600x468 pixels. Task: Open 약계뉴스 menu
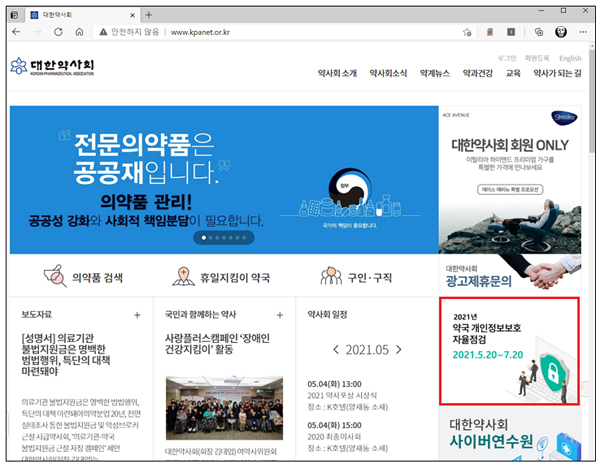(435, 73)
